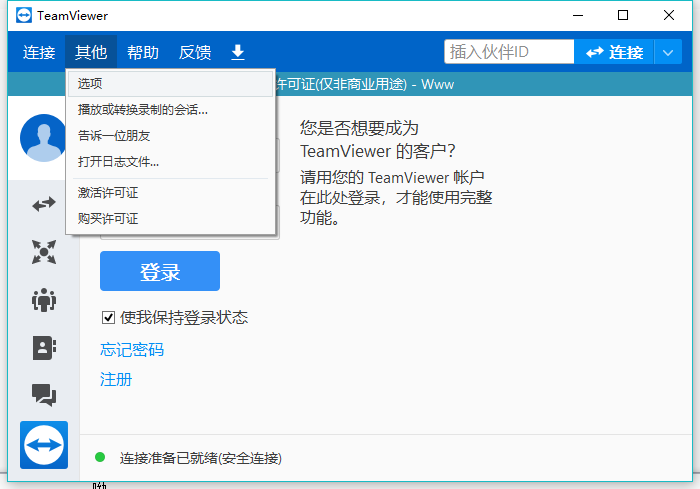Expand the connect button dropdown arrow

pyautogui.click(x=668, y=52)
